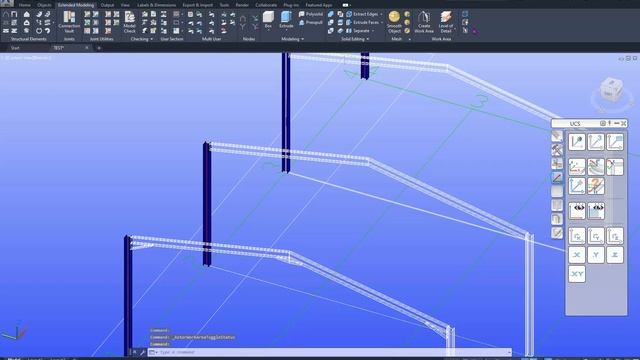Screen dimensions: 640x360
Task: Click the ViewCube in the viewport
Action: click(x=611, y=91)
